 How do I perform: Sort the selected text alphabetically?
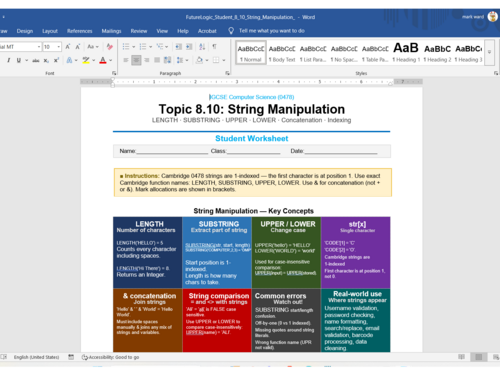(x=202, y=47)
